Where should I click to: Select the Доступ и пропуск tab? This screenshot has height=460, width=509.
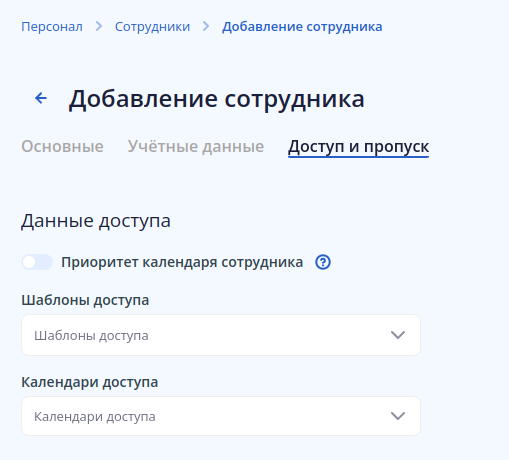(x=358, y=147)
